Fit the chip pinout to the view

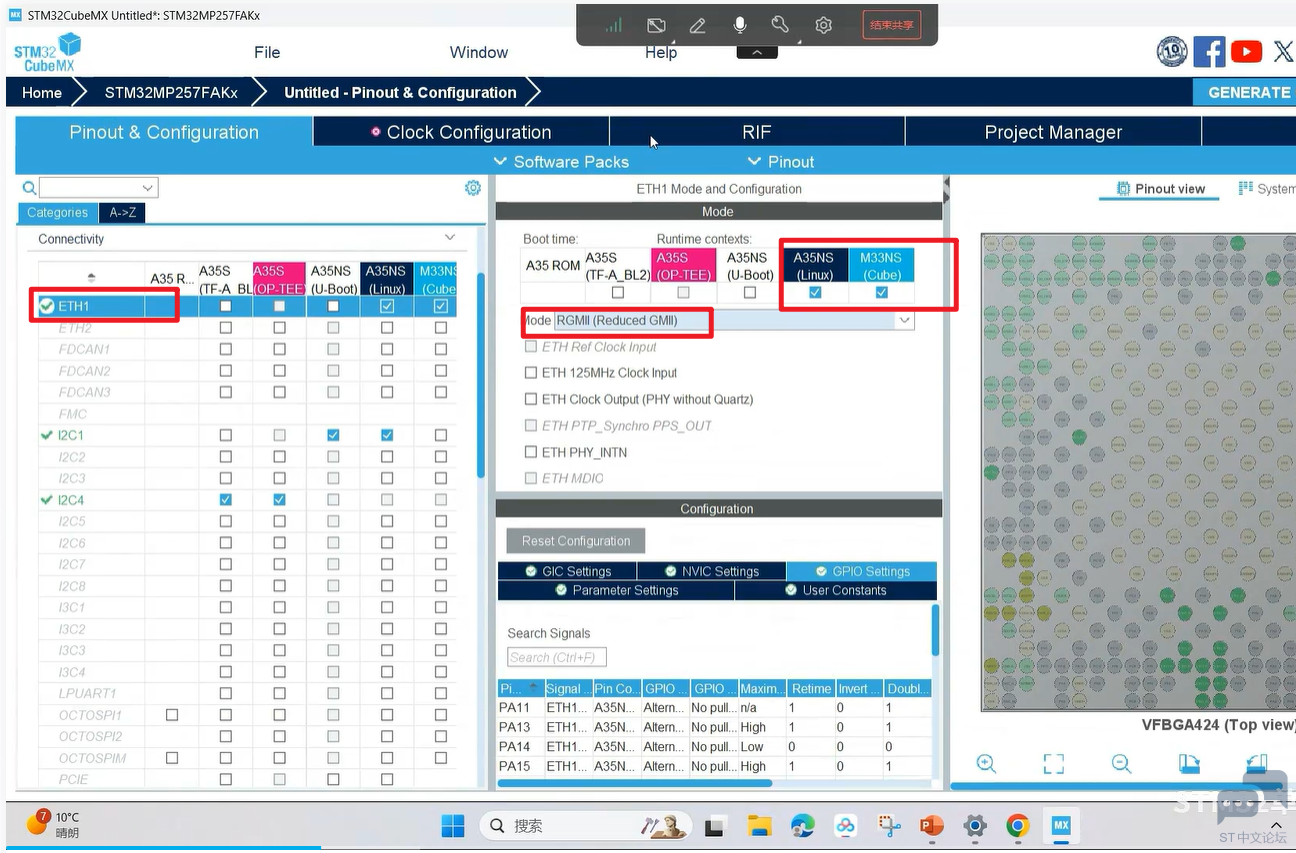pos(1053,764)
